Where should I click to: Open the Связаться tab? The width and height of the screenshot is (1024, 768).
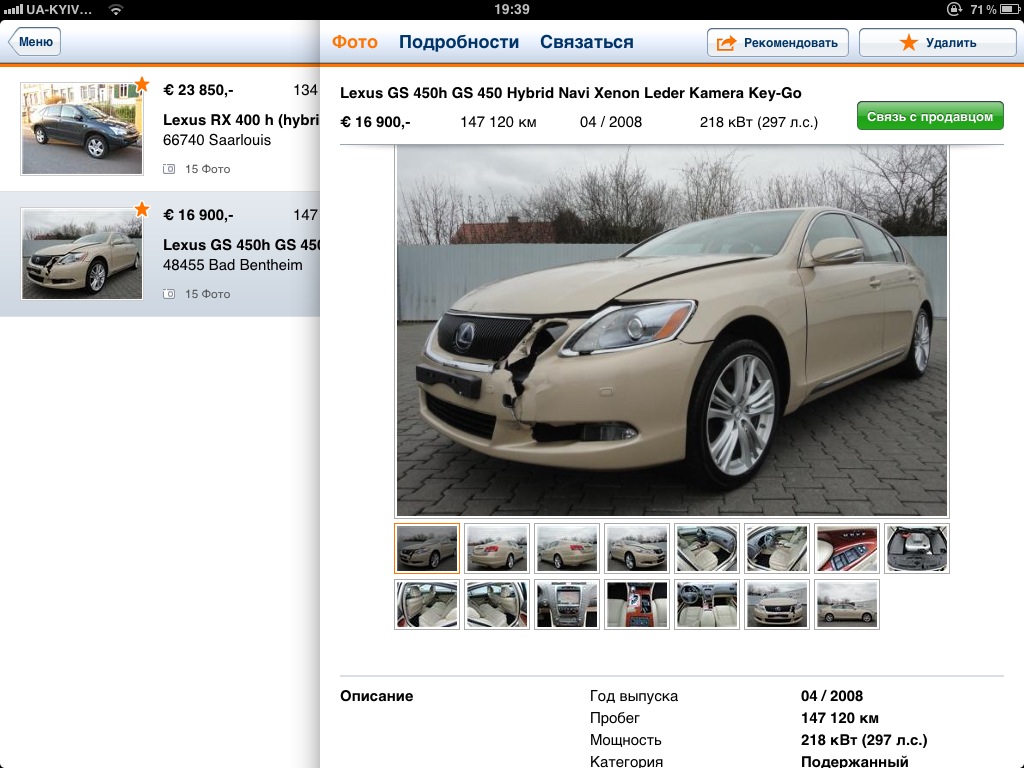click(587, 42)
